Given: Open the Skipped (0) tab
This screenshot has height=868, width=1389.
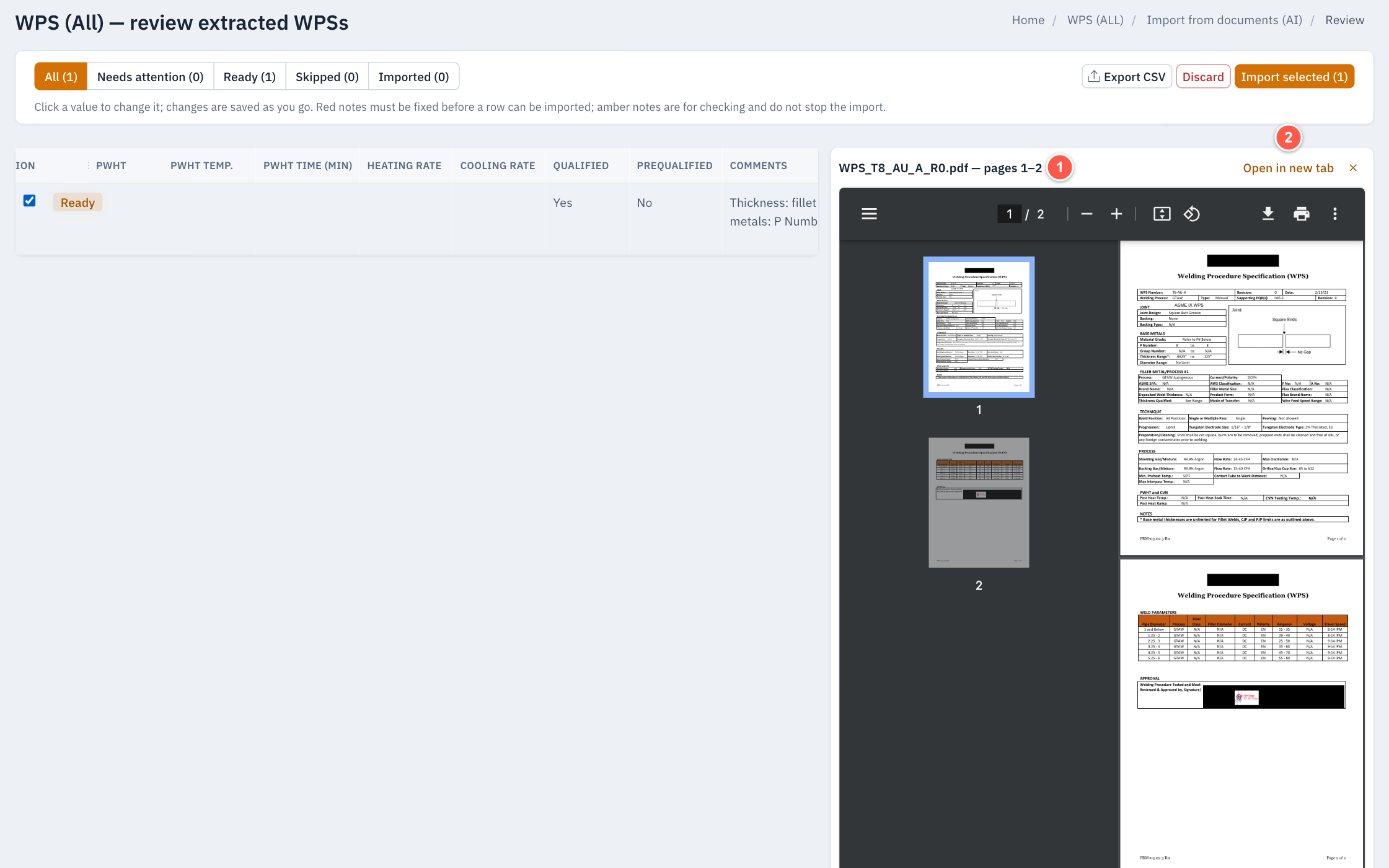Looking at the screenshot, I should coord(327,77).
